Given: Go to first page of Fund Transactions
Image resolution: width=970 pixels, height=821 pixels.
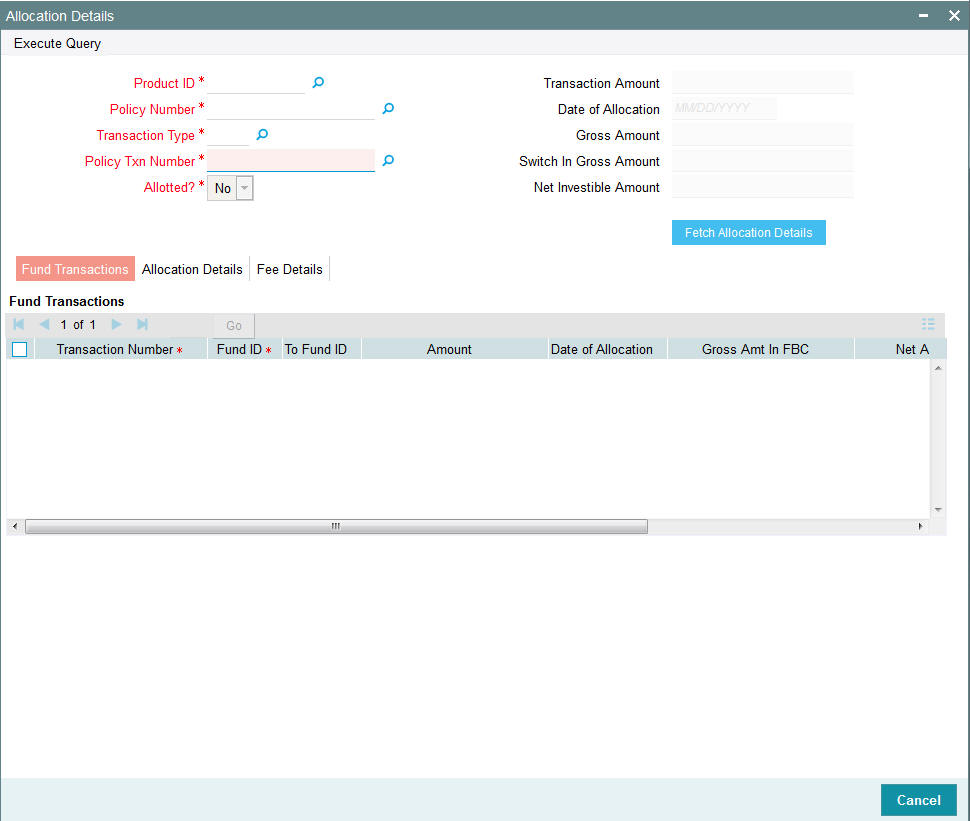Looking at the screenshot, I should coord(19,324).
